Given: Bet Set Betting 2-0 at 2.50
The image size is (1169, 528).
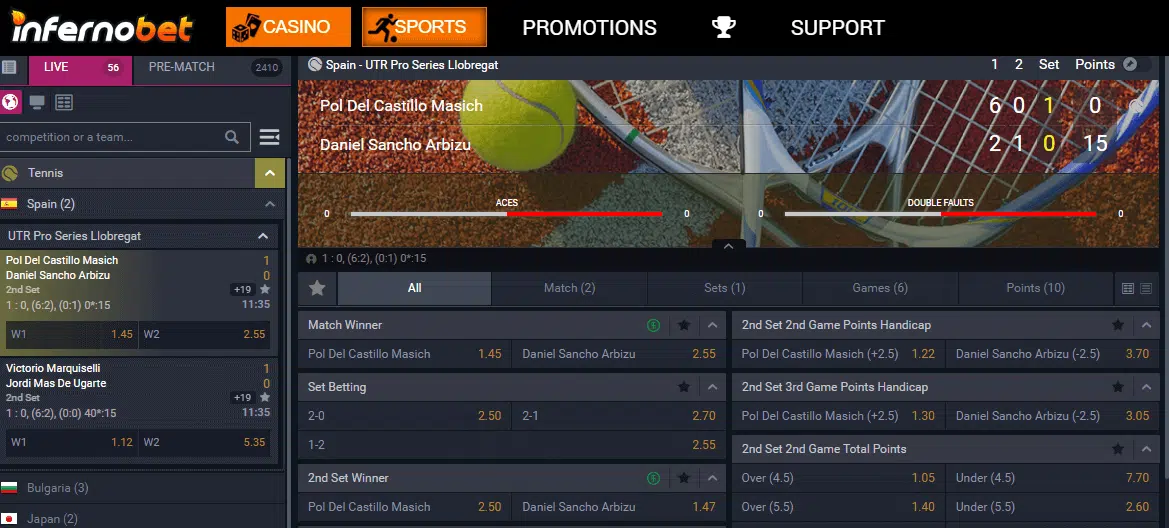Looking at the screenshot, I should (405, 415).
